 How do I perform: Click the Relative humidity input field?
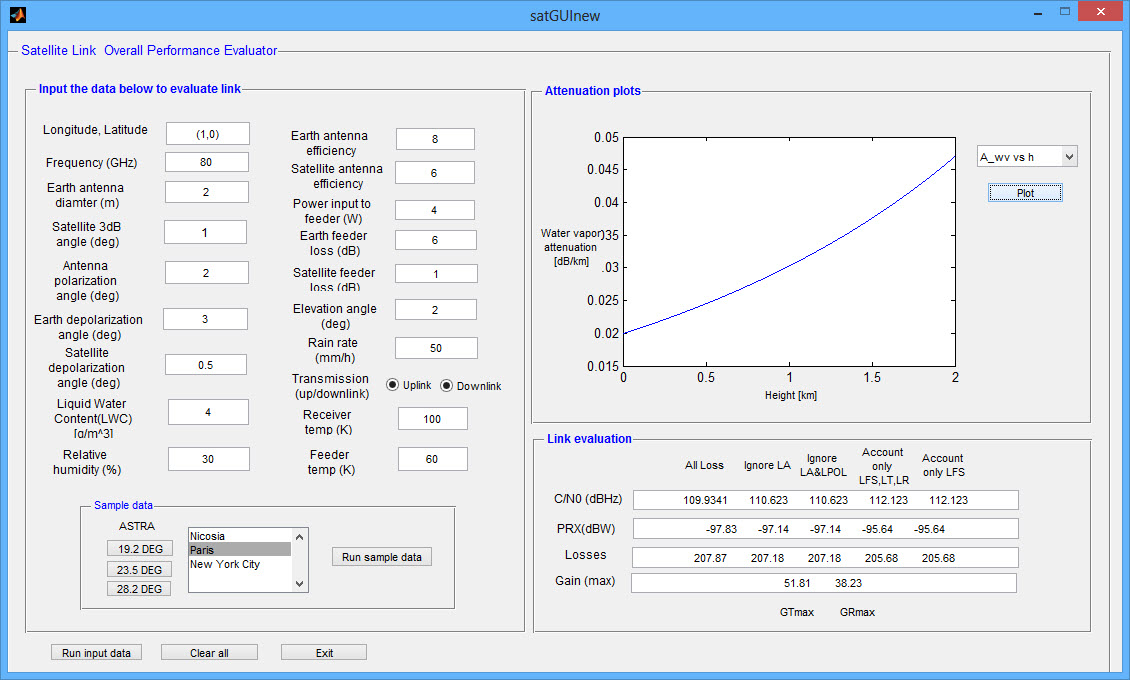209,459
